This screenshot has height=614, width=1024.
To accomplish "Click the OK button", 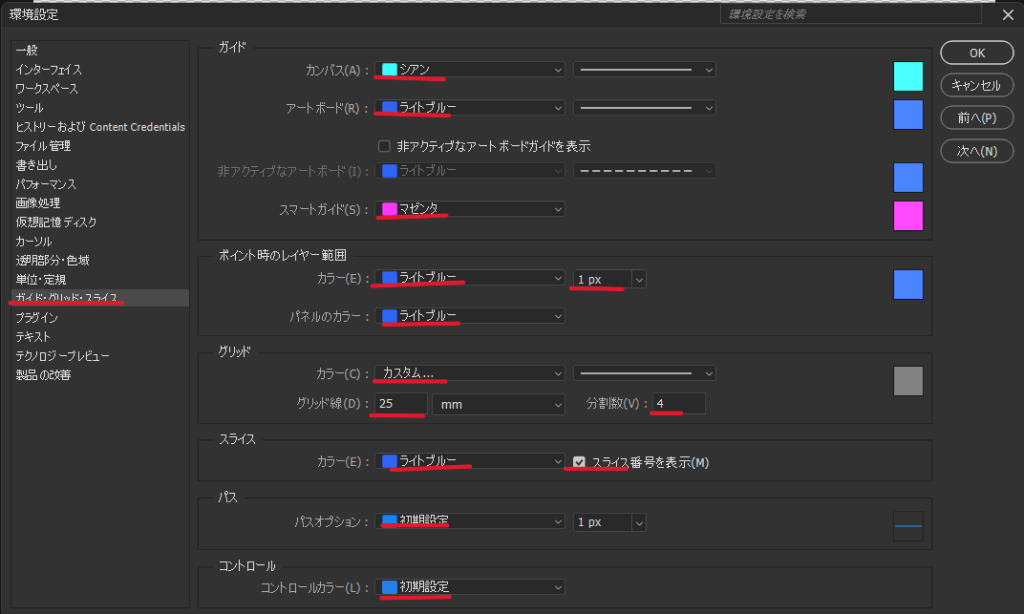I will point(977,53).
